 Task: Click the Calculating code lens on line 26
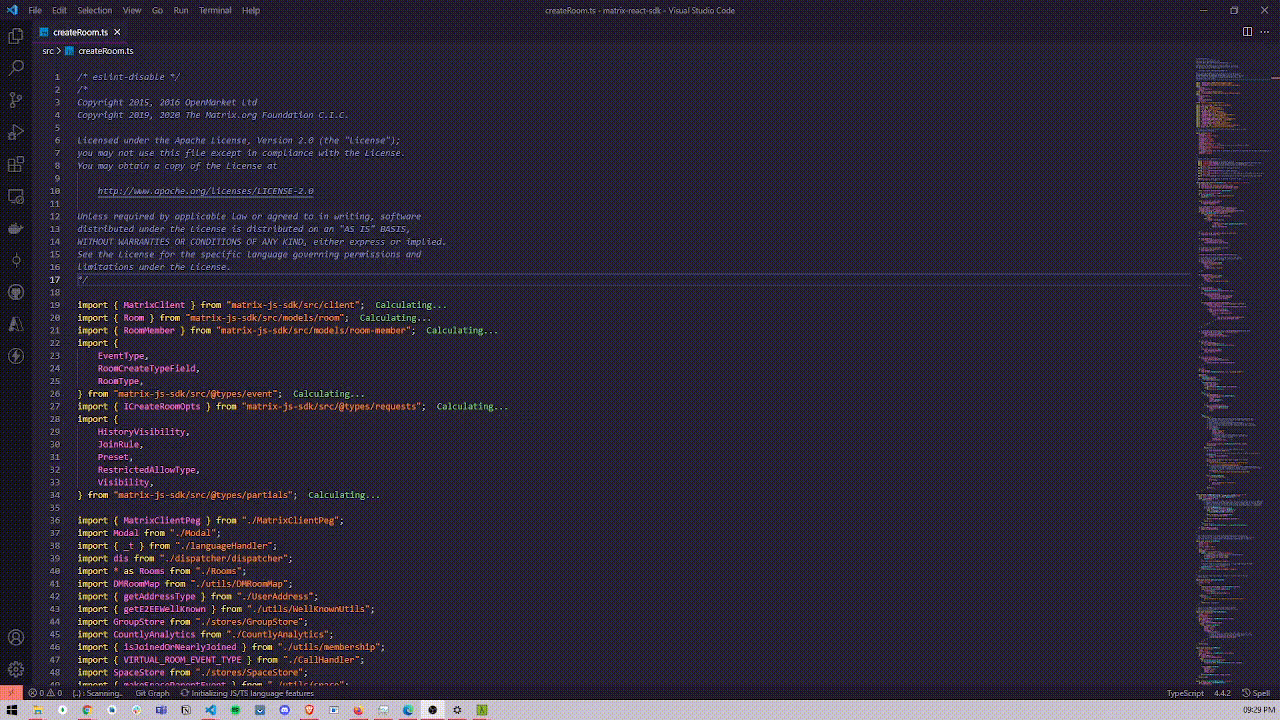(x=329, y=394)
